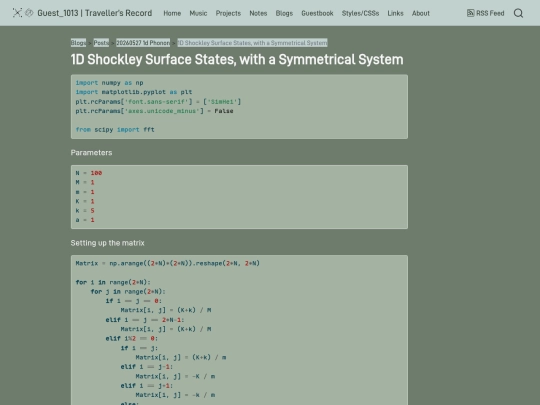Click the from scipy import fft line

[115, 129]
